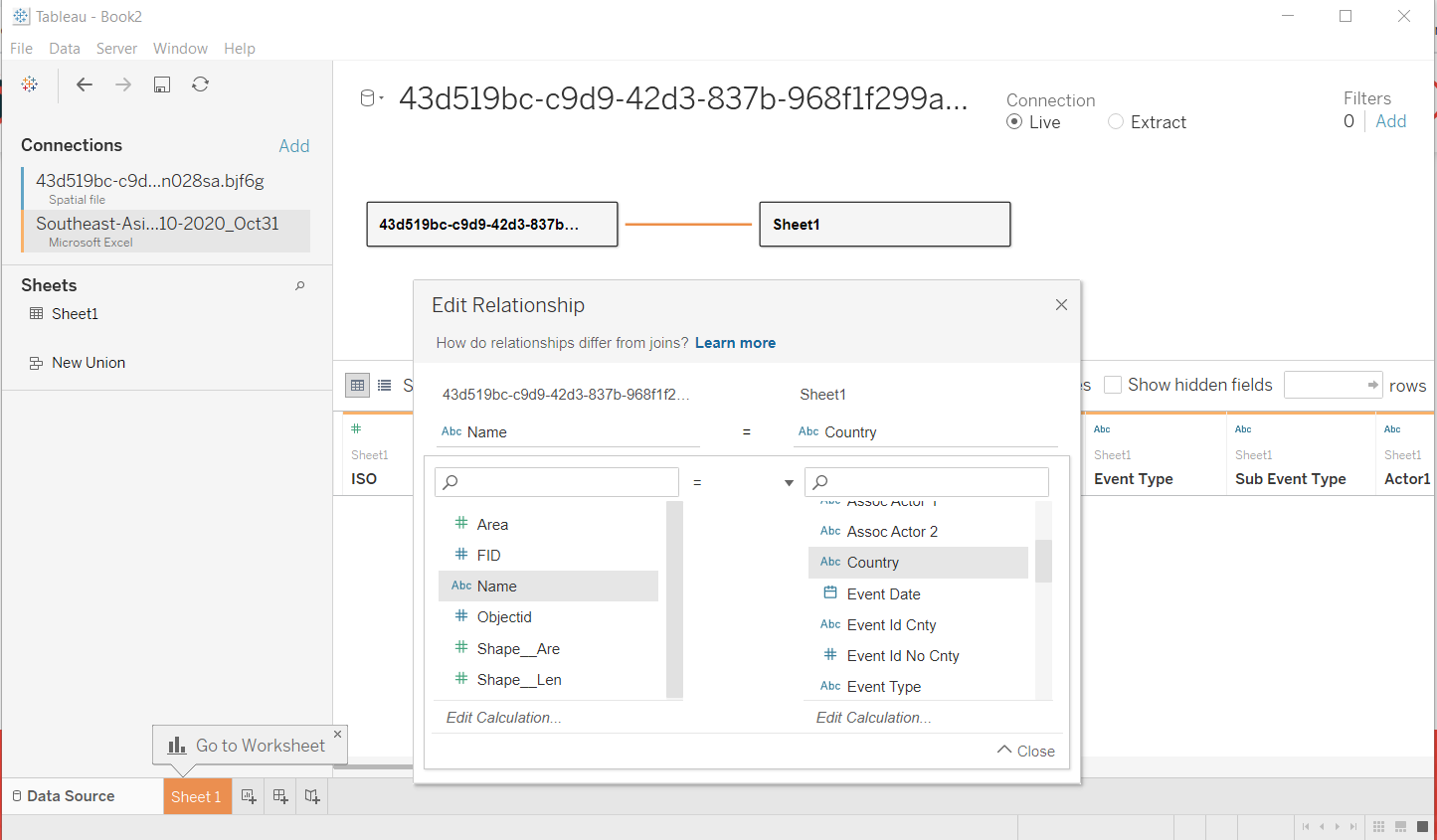Collapse the relationship field panel with Close
1437x840 pixels.
pyautogui.click(x=1025, y=751)
